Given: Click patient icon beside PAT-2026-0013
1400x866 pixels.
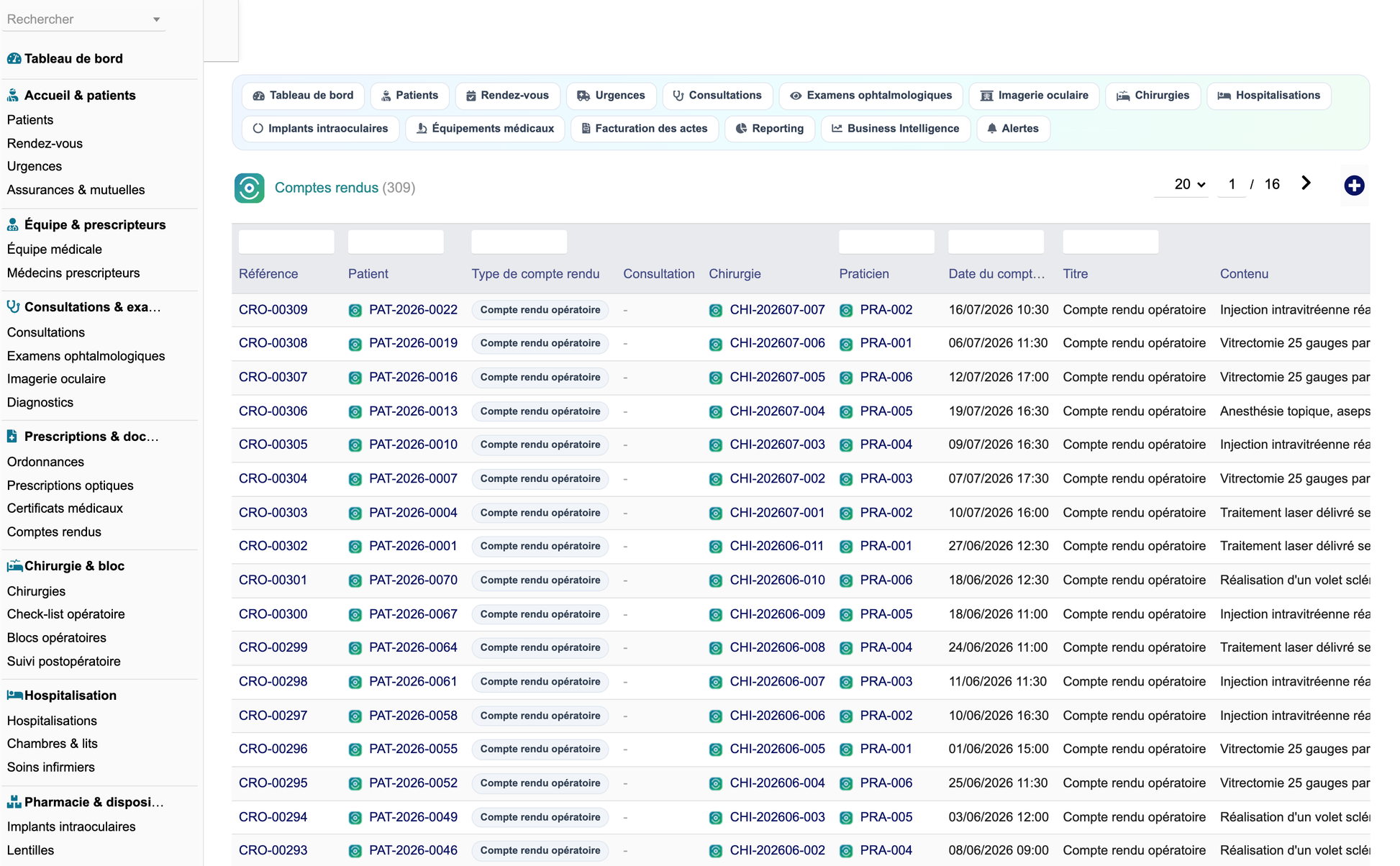Looking at the screenshot, I should click(x=355, y=411).
